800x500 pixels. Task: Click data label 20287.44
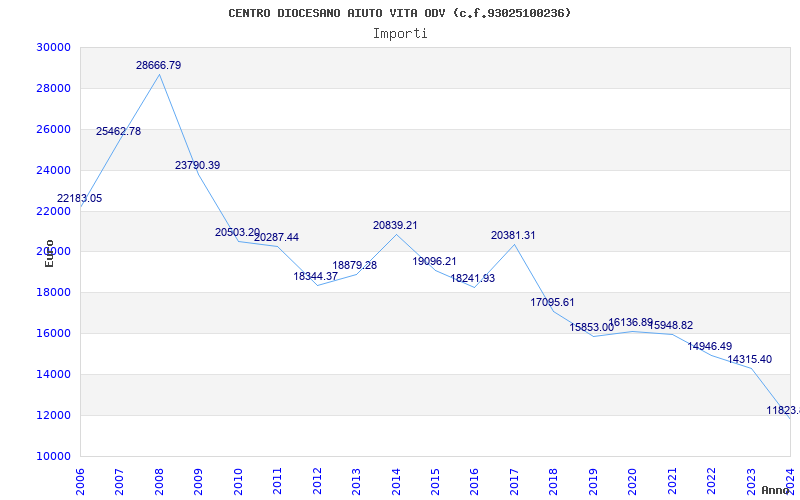pos(277,237)
